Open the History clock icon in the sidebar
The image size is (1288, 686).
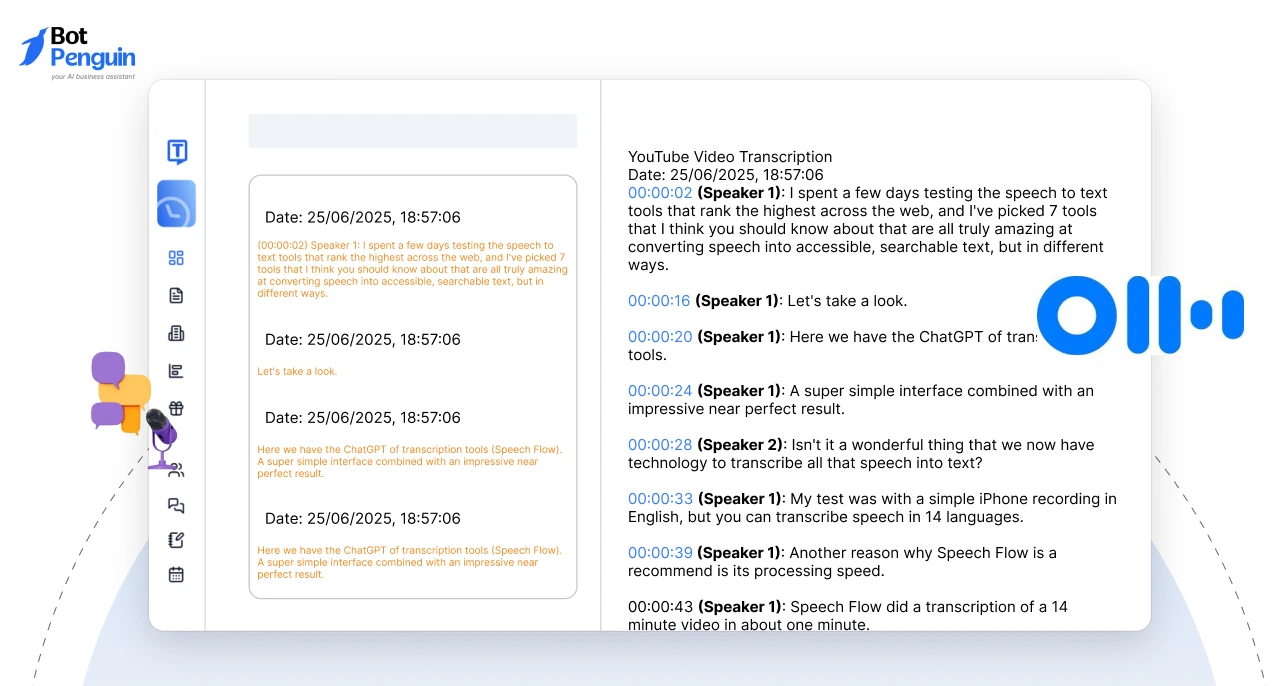pos(176,203)
